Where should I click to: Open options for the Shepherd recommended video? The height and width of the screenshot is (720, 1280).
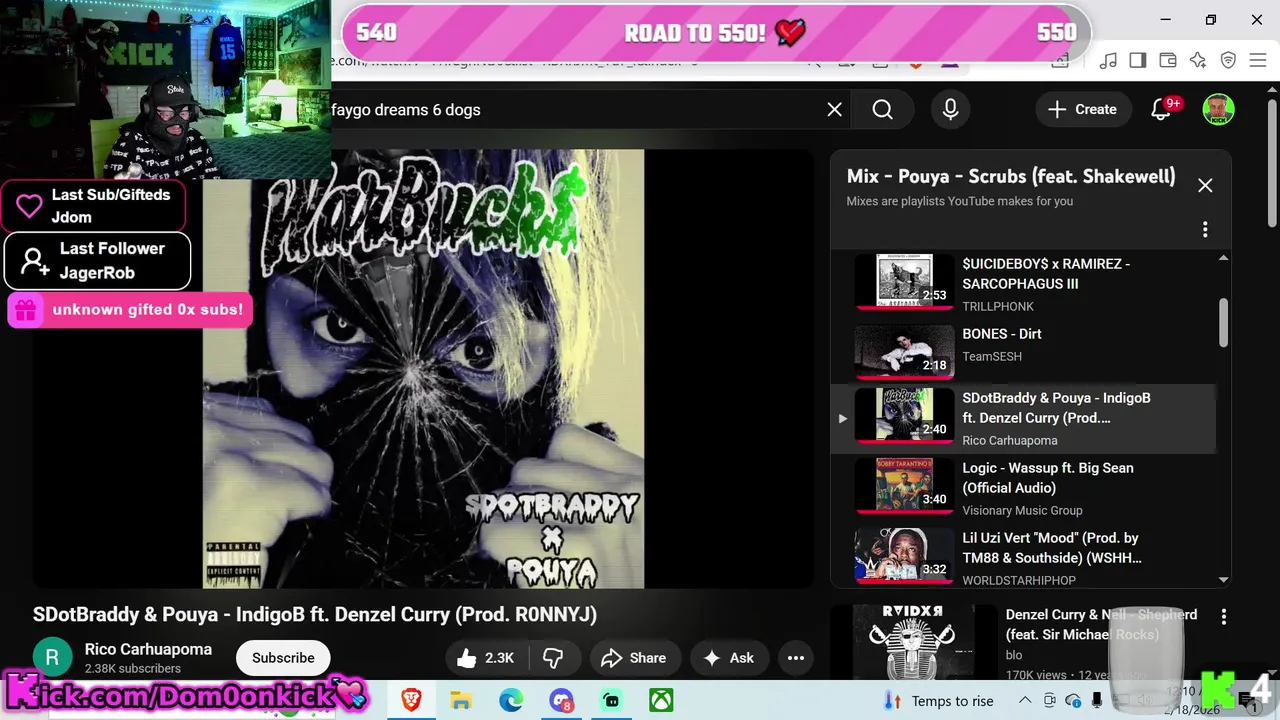click(1223, 617)
